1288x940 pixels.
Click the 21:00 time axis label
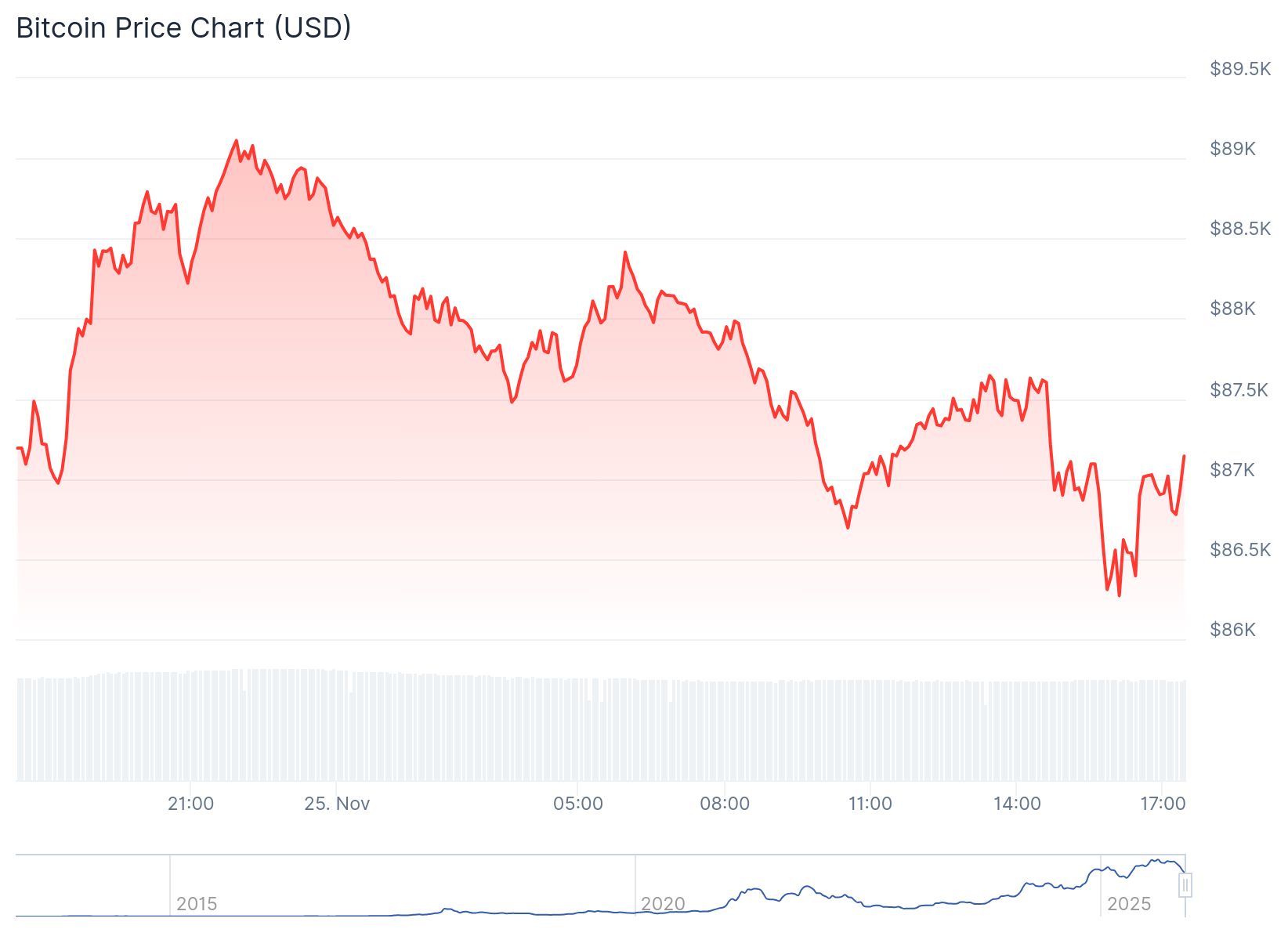point(190,804)
